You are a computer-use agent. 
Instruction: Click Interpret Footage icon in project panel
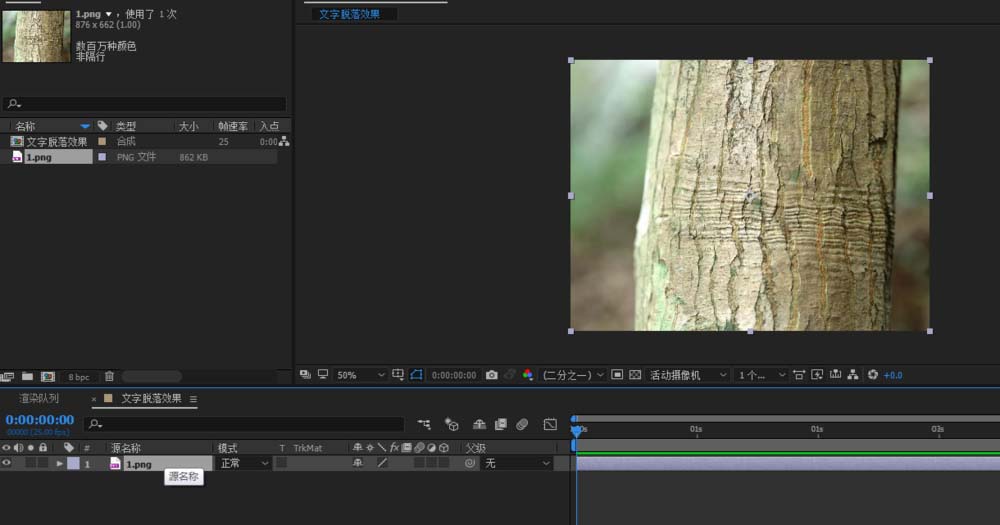click(8, 377)
